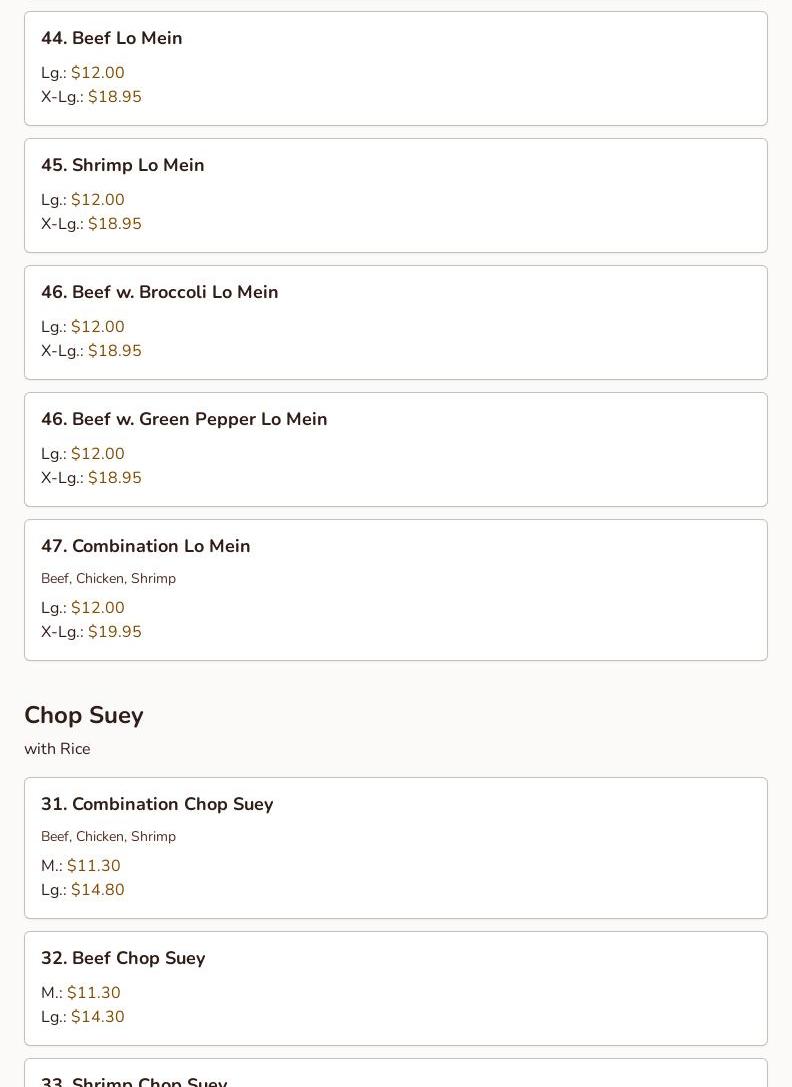Select 45. Shrimp Lo Mein card

395,195
